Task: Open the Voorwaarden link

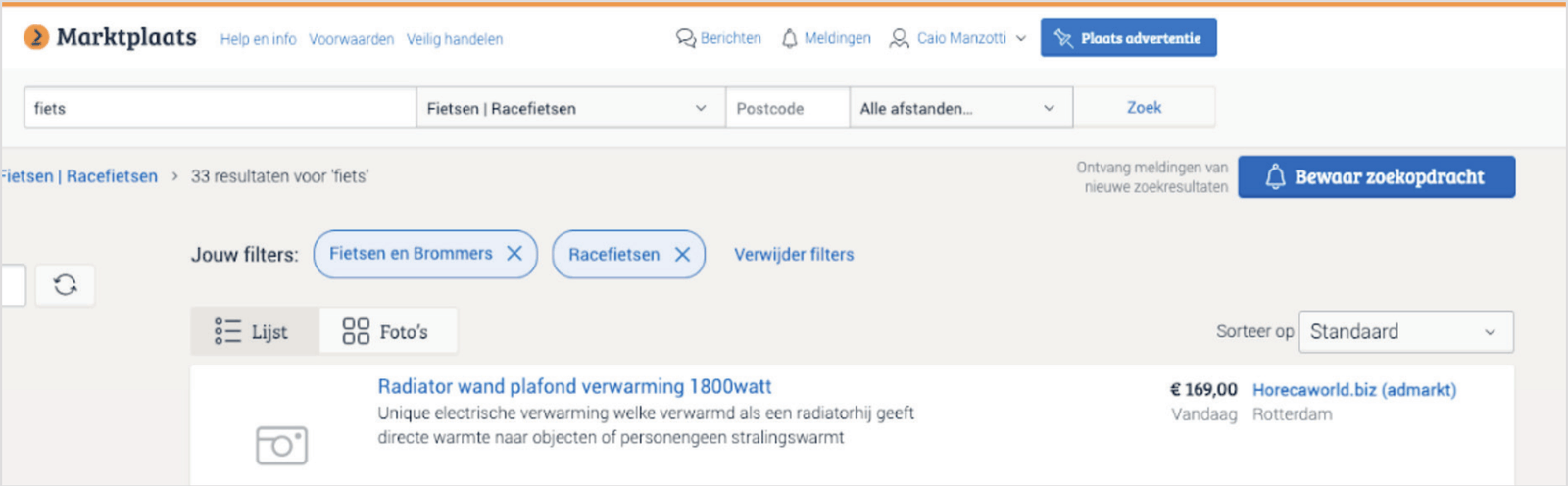Action: click(x=351, y=39)
